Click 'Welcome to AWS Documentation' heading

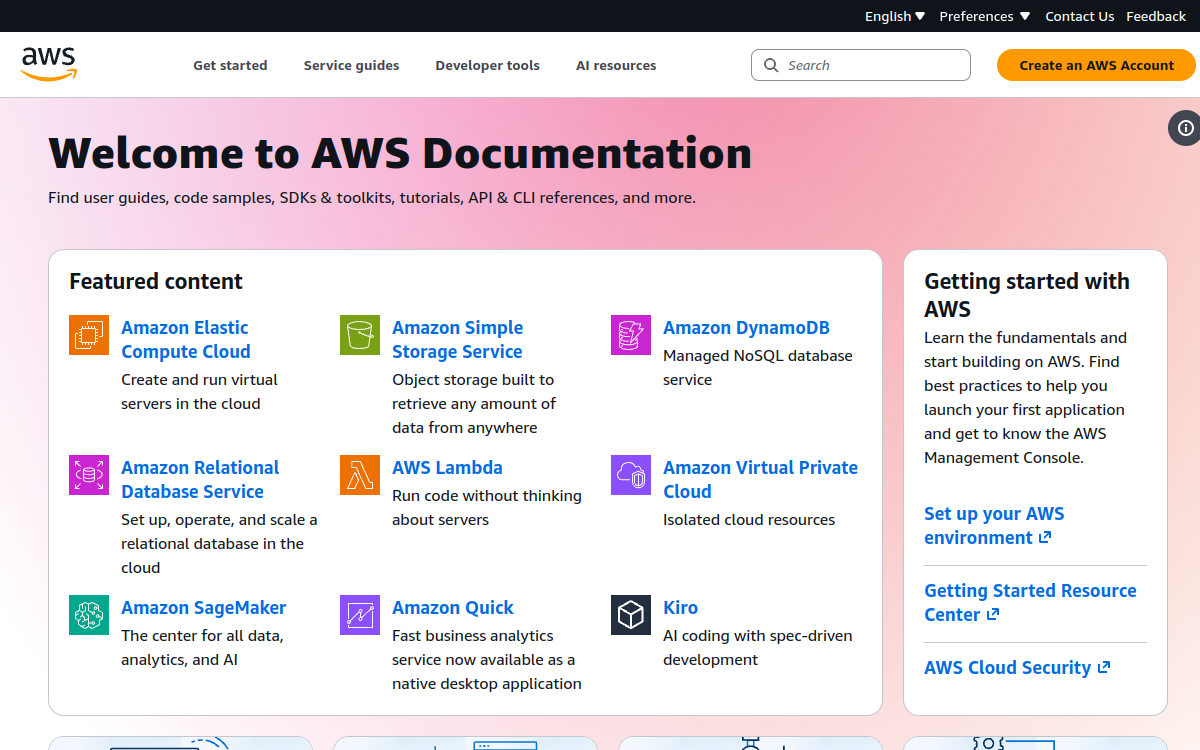tap(400, 153)
